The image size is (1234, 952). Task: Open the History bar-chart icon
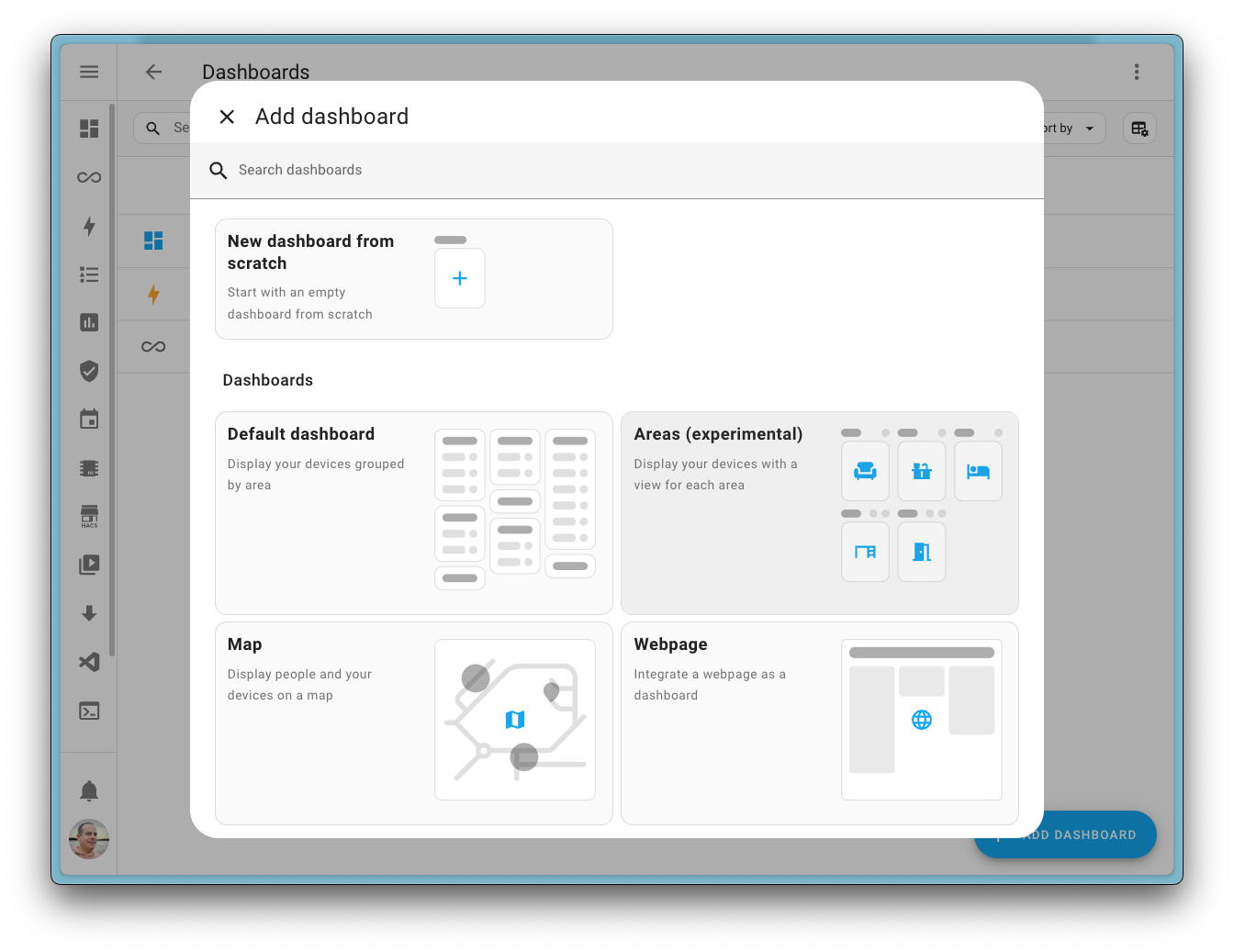(x=88, y=322)
